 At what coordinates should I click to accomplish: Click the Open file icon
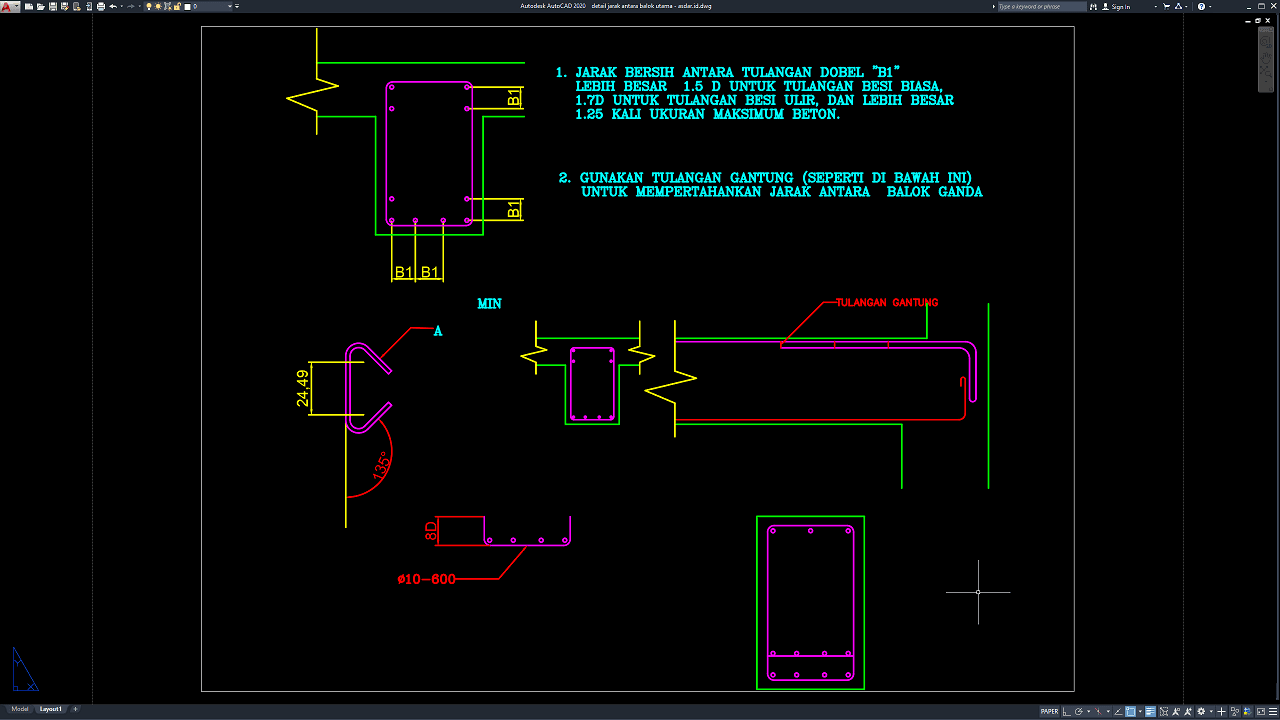tap(40, 6)
